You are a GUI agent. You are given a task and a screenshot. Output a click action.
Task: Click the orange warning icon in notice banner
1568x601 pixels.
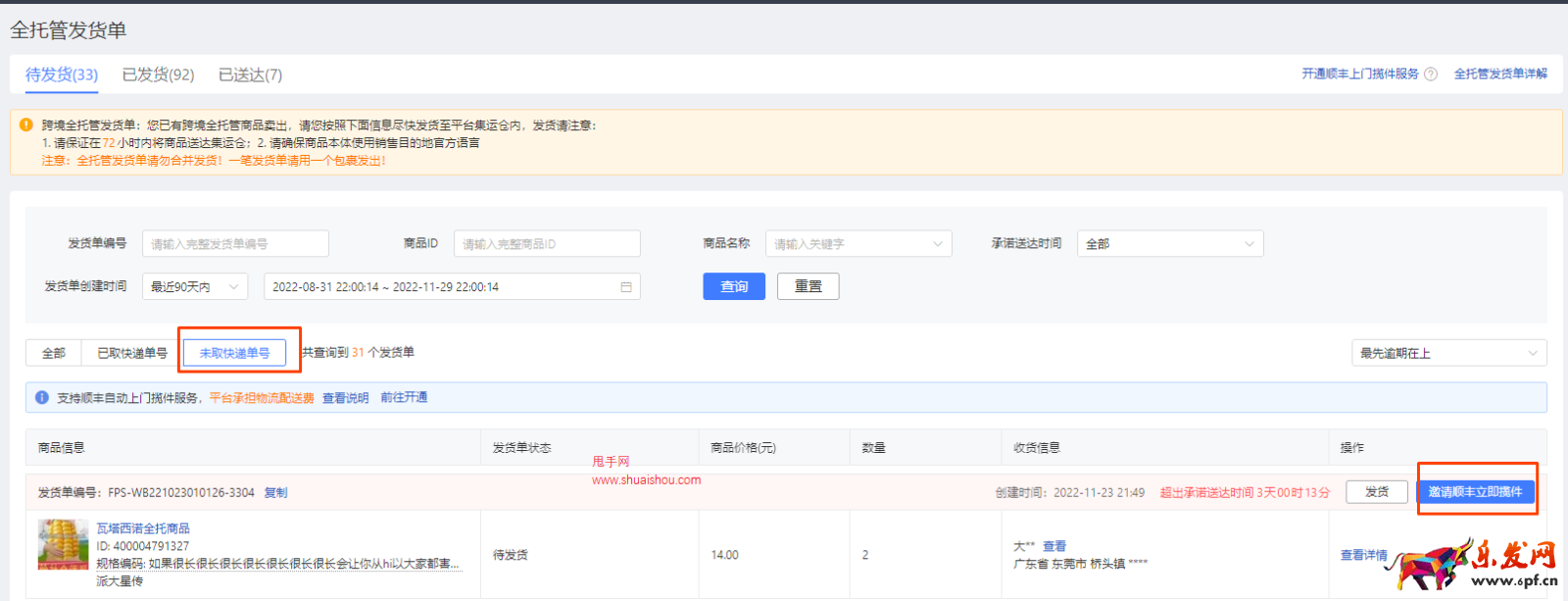[x=25, y=125]
